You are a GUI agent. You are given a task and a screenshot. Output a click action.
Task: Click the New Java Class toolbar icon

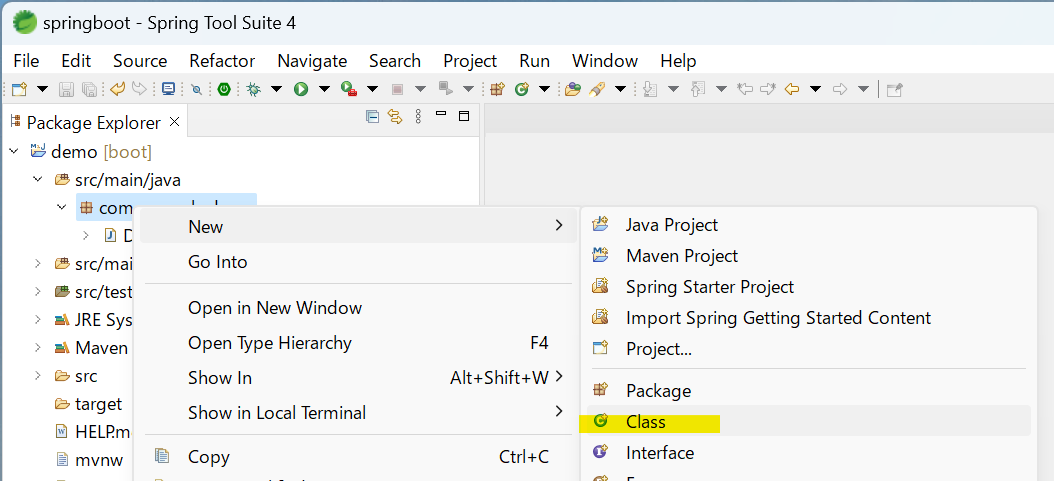[522, 89]
